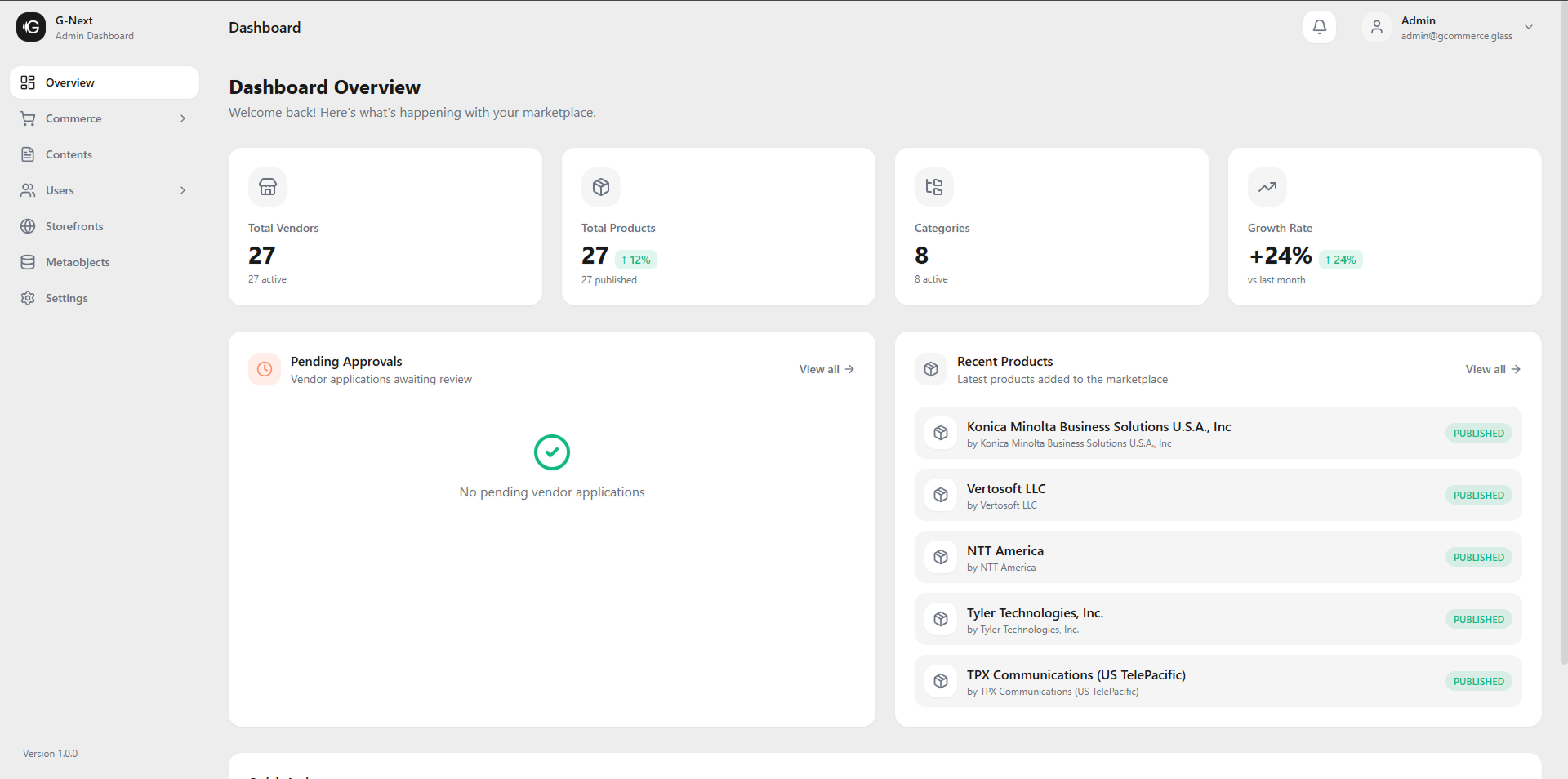This screenshot has width=1568, height=779.
Task: Click the '27 published' text
Action: click(x=609, y=280)
